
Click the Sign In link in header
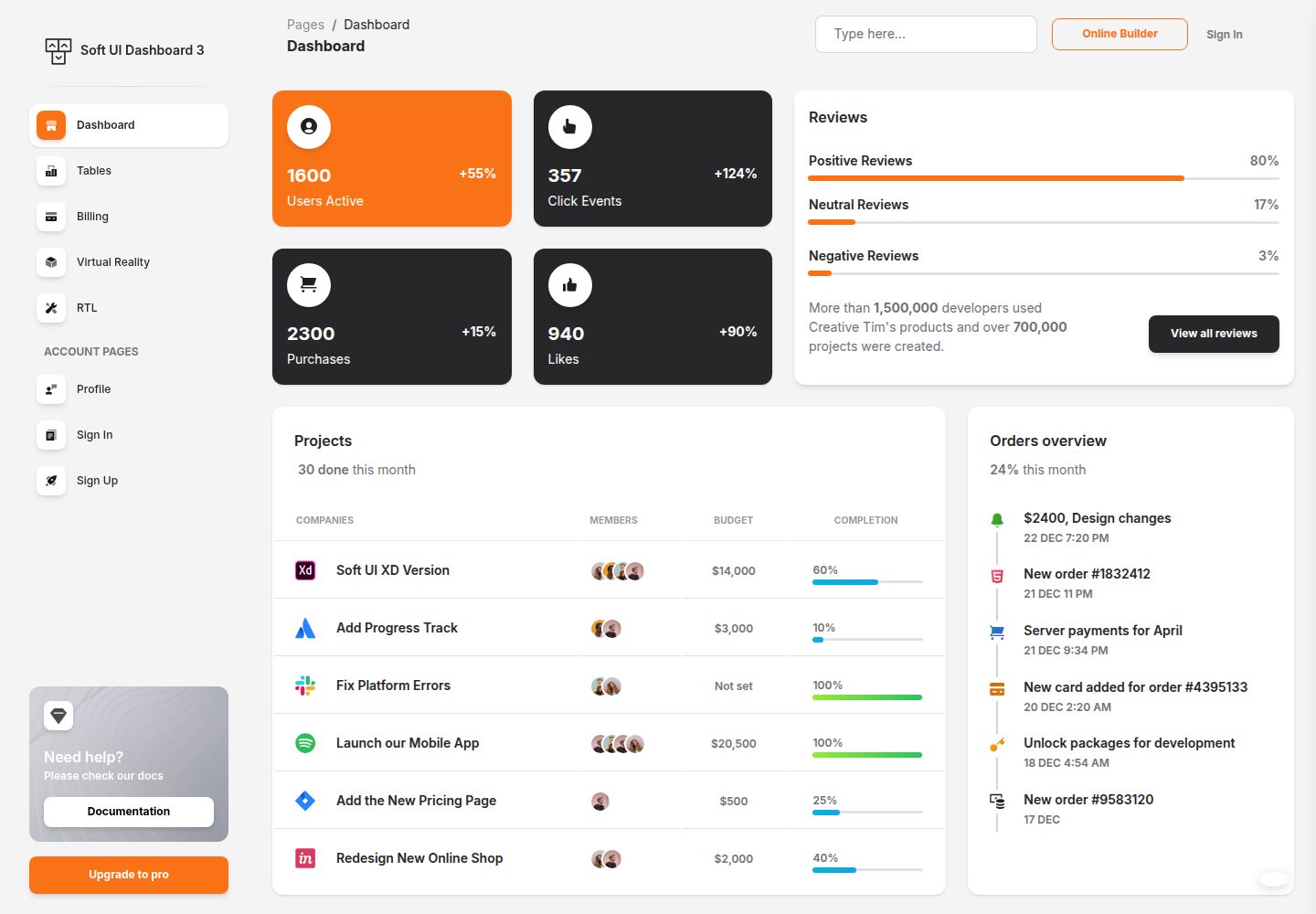click(x=1224, y=35)
